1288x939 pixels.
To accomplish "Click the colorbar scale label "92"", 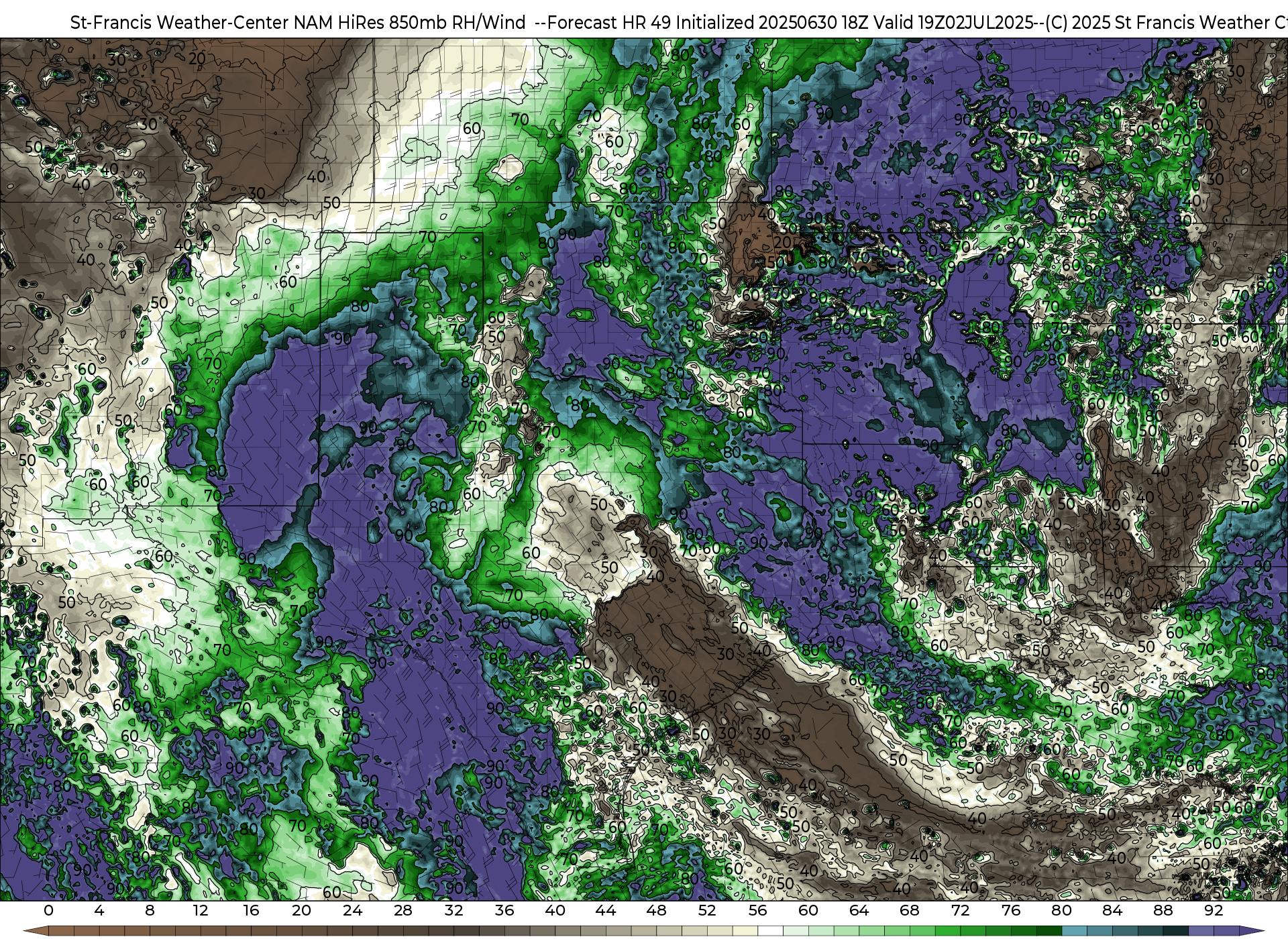I will [1214, 910].
